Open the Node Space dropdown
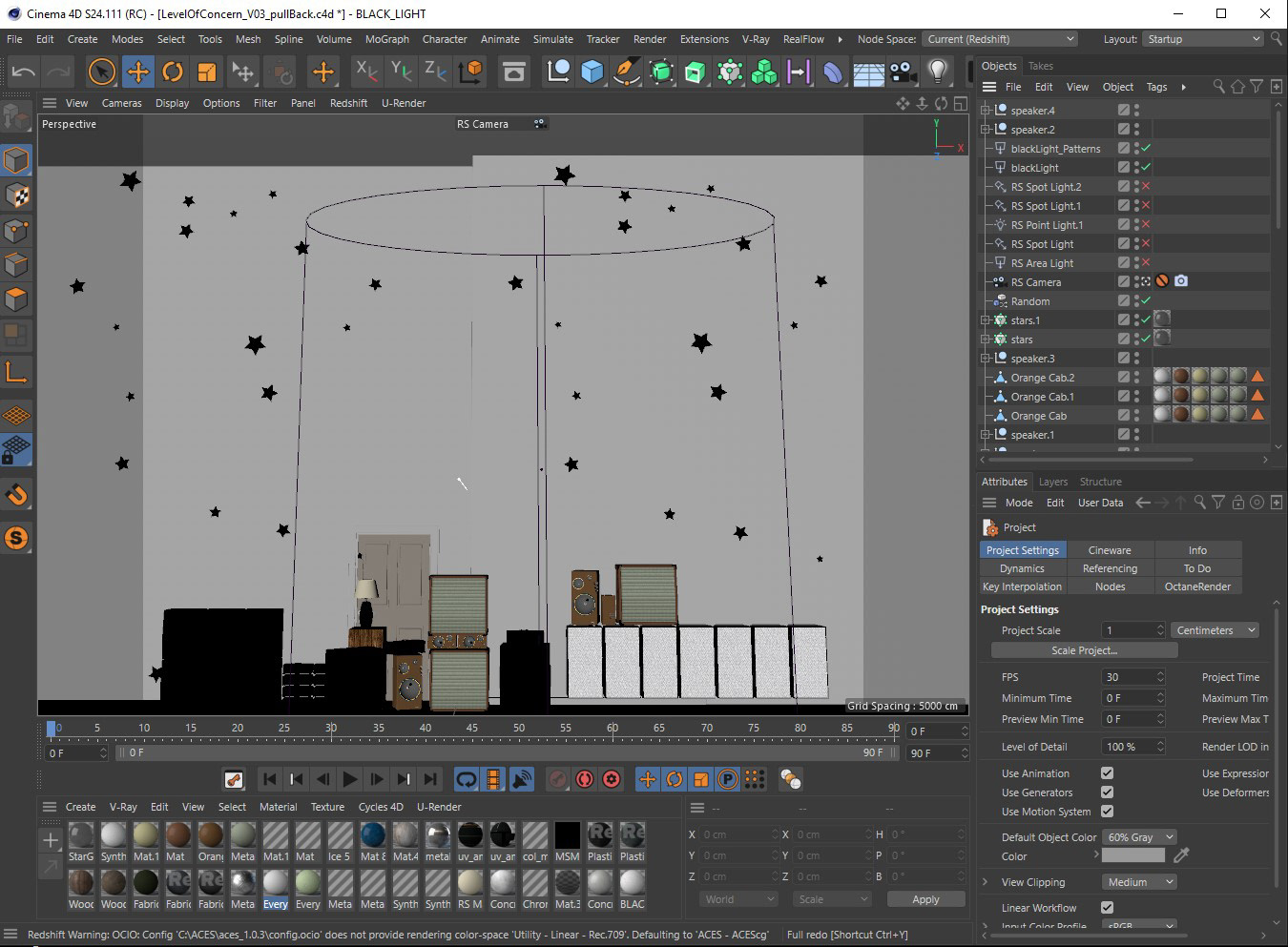This screenshot has height=947, width=1288. point(1000,39)
